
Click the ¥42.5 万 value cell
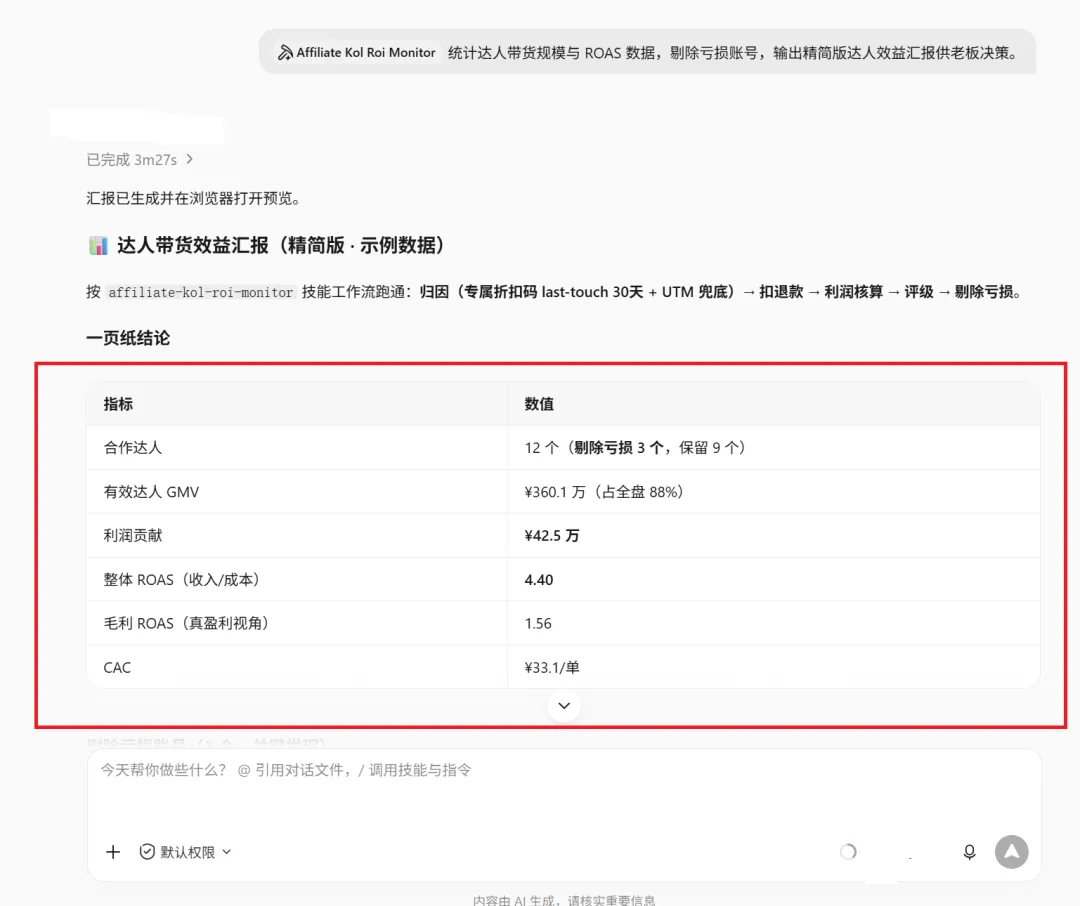click(773, 535)
